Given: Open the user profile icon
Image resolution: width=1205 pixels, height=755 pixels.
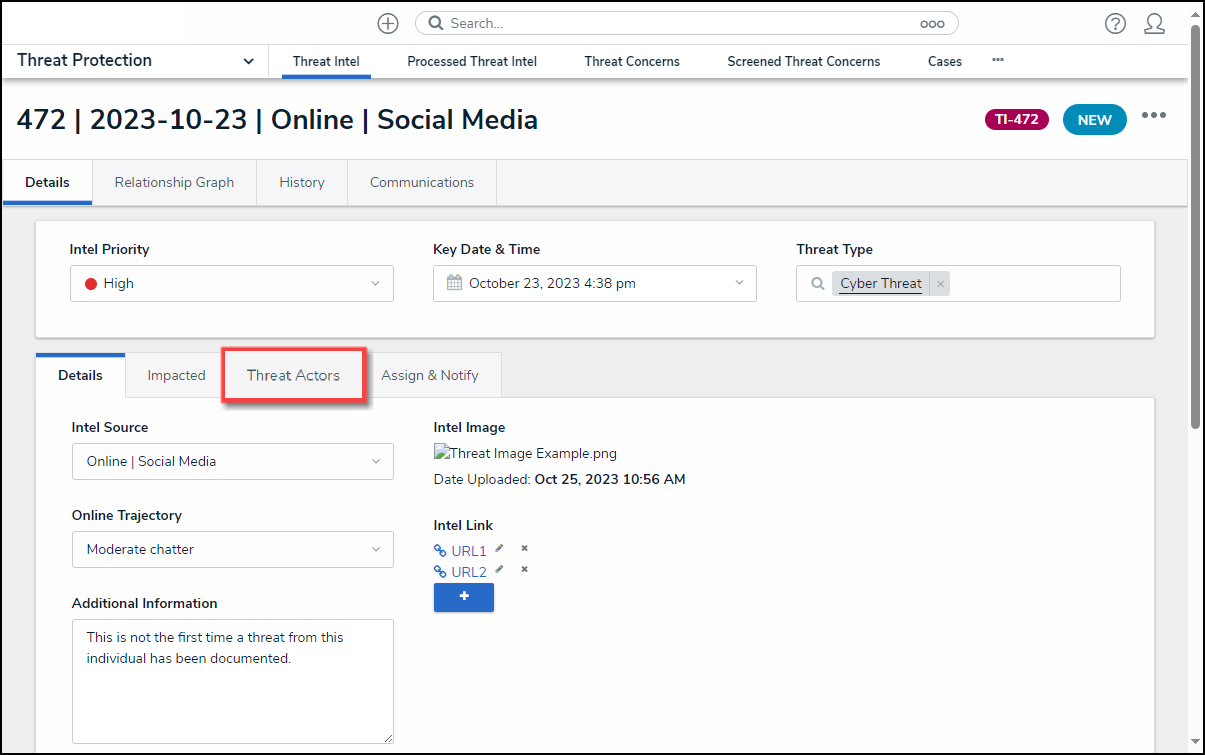Looking at the screenshot, I should tap(1154, 24).
